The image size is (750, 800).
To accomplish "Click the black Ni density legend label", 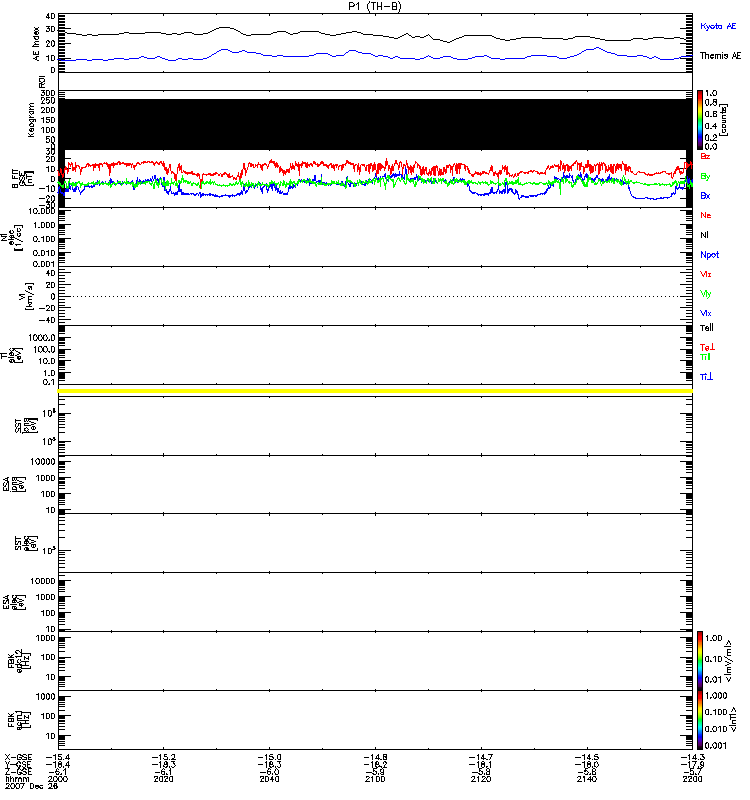I will click(704, 235).
